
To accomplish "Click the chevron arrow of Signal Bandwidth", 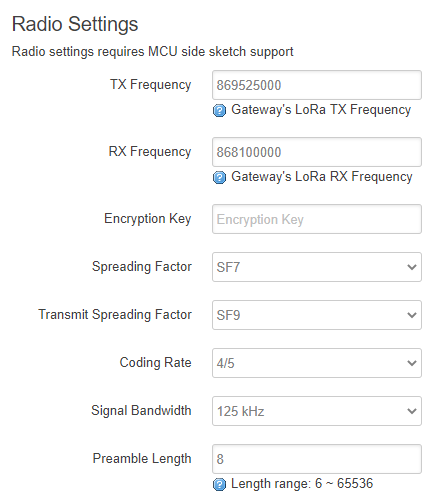I will 412,411.
